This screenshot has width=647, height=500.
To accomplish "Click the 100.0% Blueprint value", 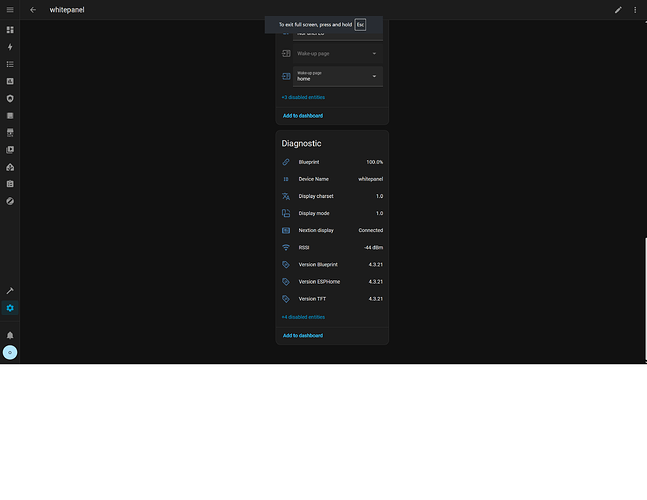I will [x=375, y=162].
